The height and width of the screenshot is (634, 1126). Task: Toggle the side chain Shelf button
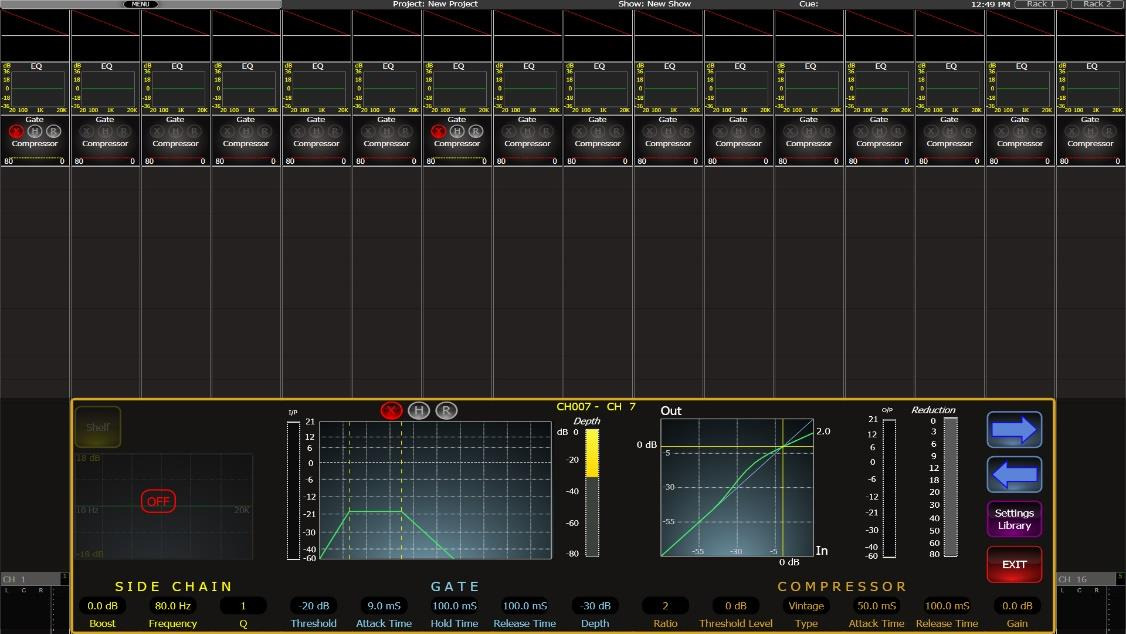98,427
